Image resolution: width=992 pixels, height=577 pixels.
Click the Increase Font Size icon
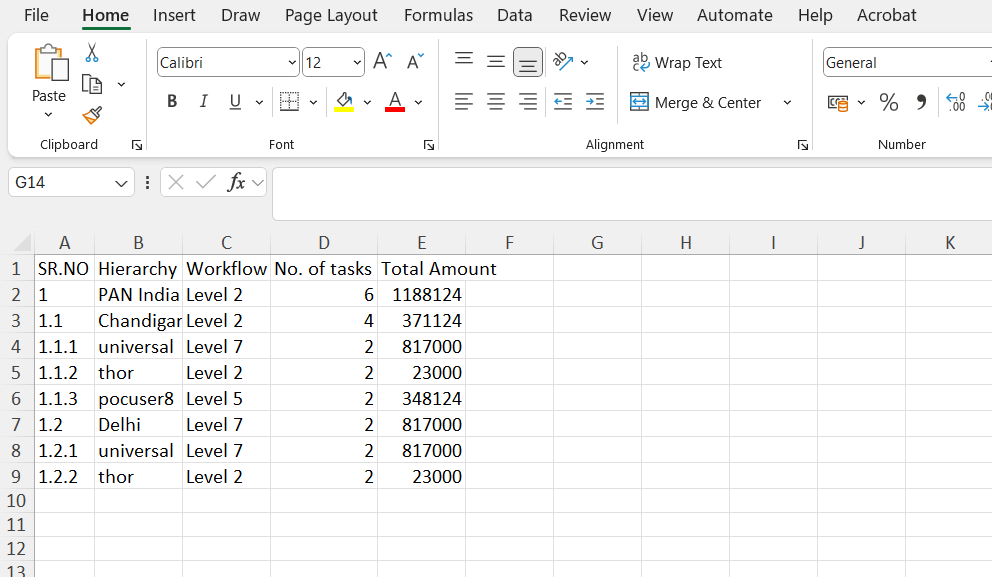[x=382, y=62]
